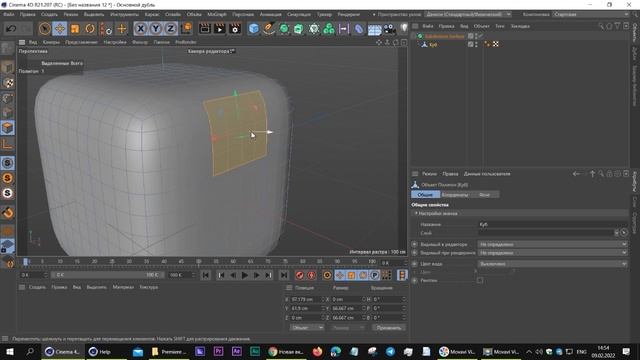Click the green Cloner MoGraph icon
The image size is (640, 360).
pos(329,29)
